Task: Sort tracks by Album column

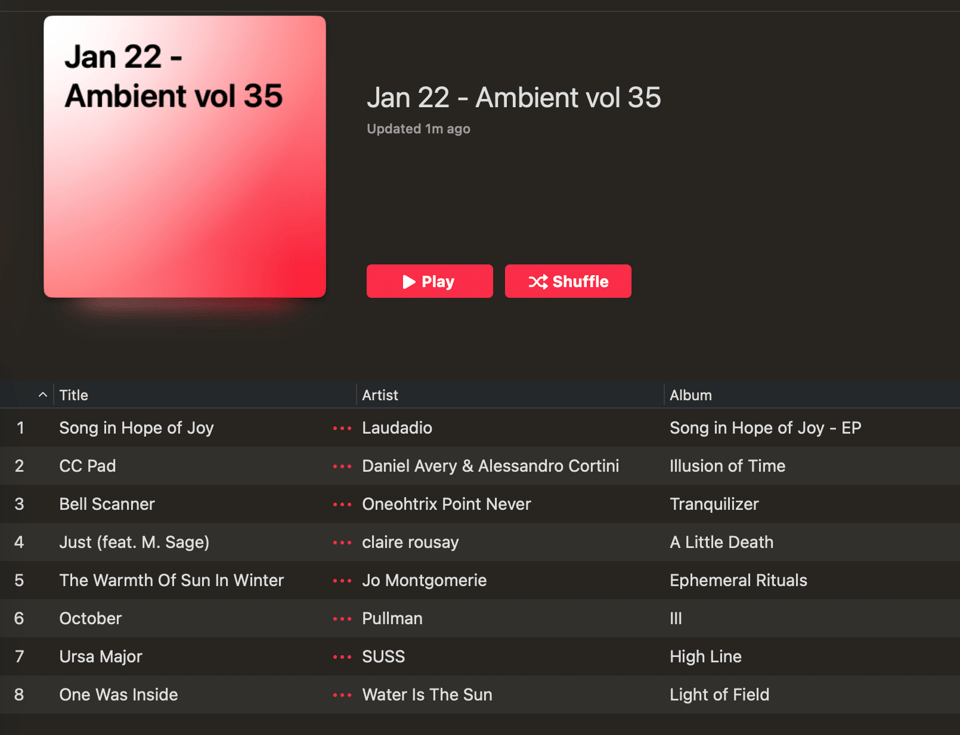Action: pos(690,395)
